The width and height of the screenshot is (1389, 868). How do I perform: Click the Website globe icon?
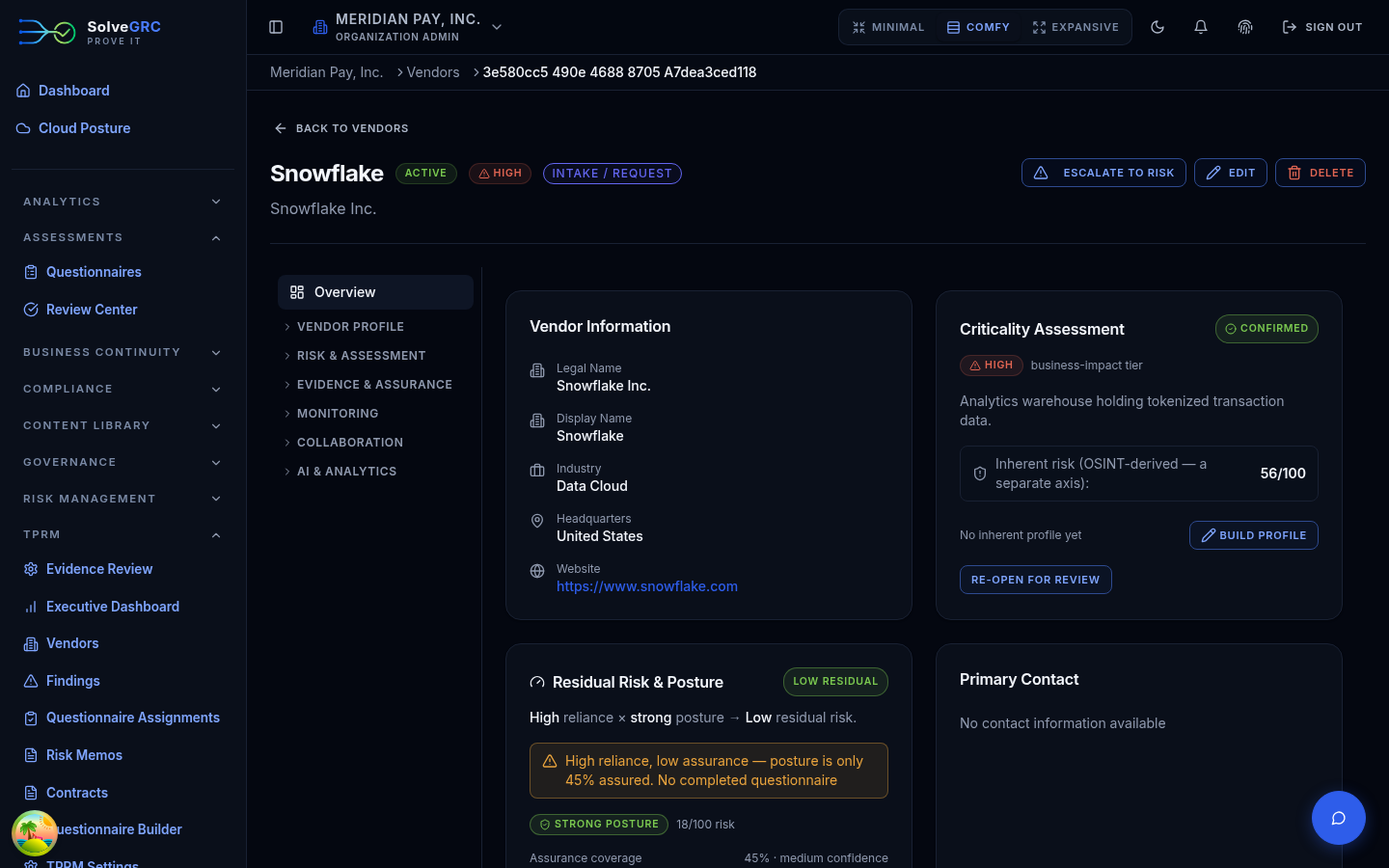pyautogui.click(x=537, y=571)
